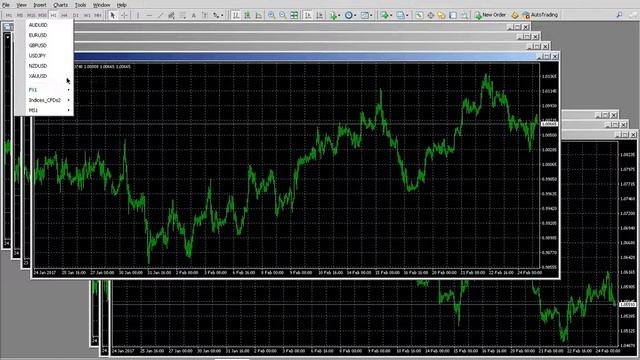Launch MetaEditor from the yellow icon

(x=515, y=15)
